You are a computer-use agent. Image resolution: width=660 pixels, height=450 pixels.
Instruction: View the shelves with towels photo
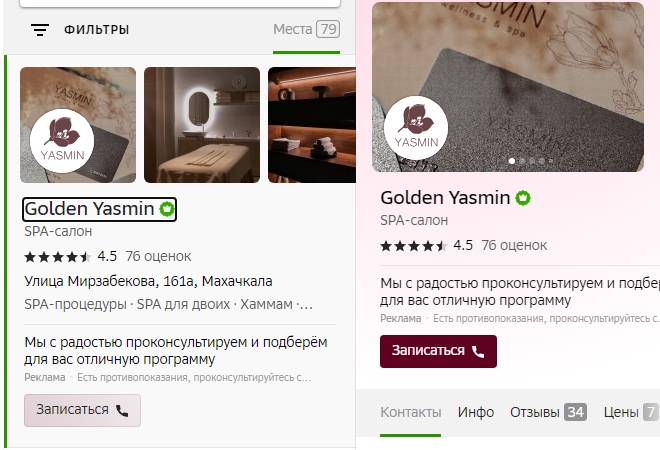coord(312,125)
